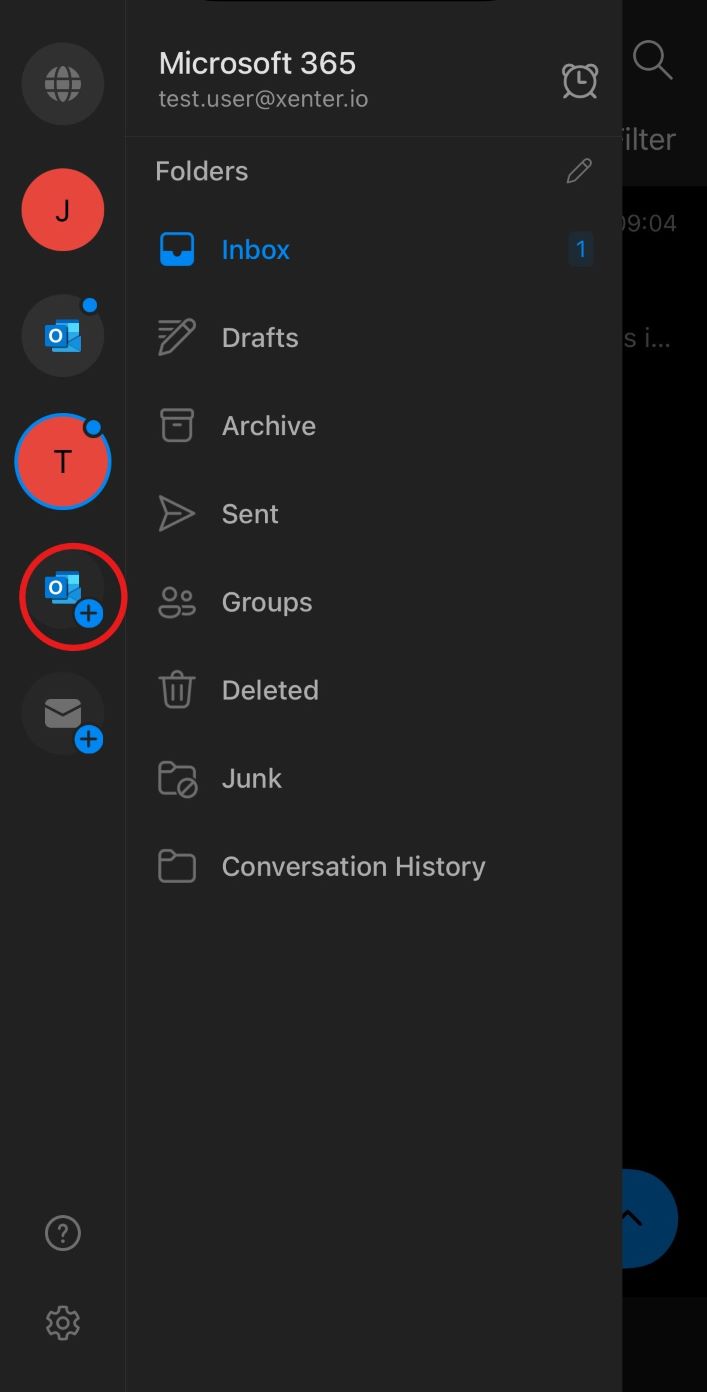This screenshot has height=1392, width=707.
Task: Add a new mail account via envelope icon
Action: 64,714
